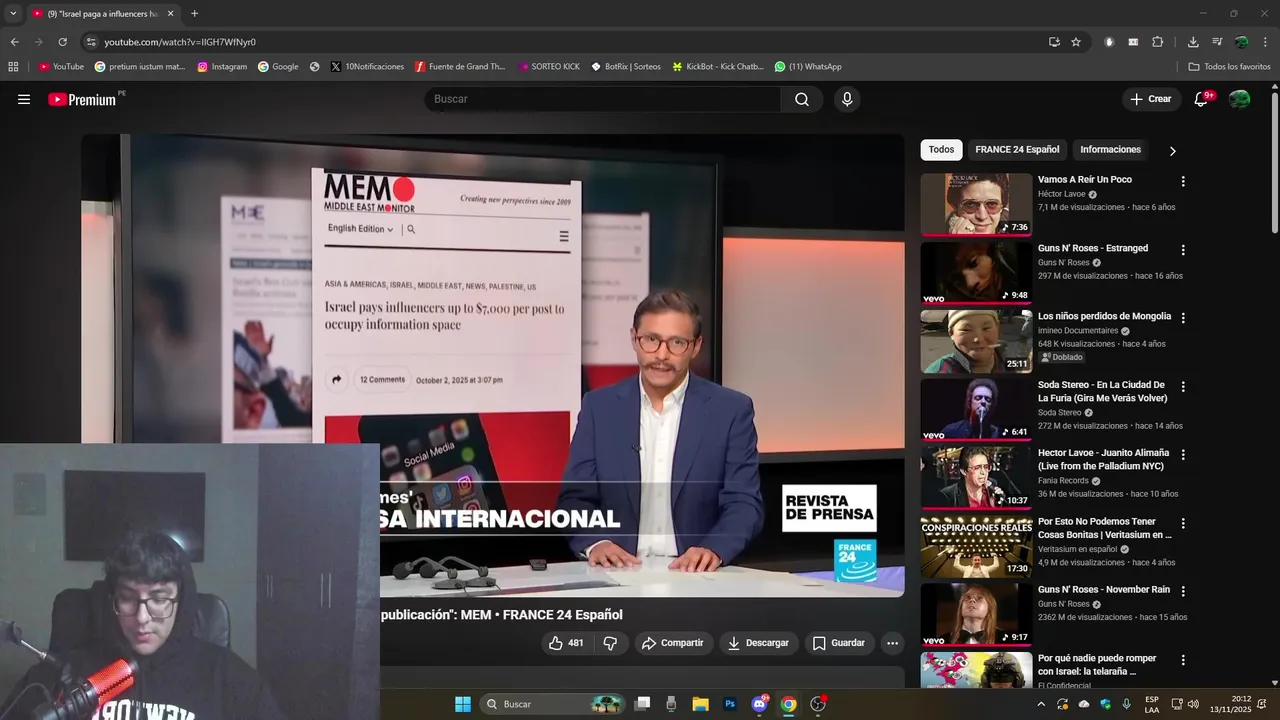This screenshot has width=1280, height=720.
Task: Open the Chrome apps grid in bookmarks bar
Action: [x=13, y=67]
